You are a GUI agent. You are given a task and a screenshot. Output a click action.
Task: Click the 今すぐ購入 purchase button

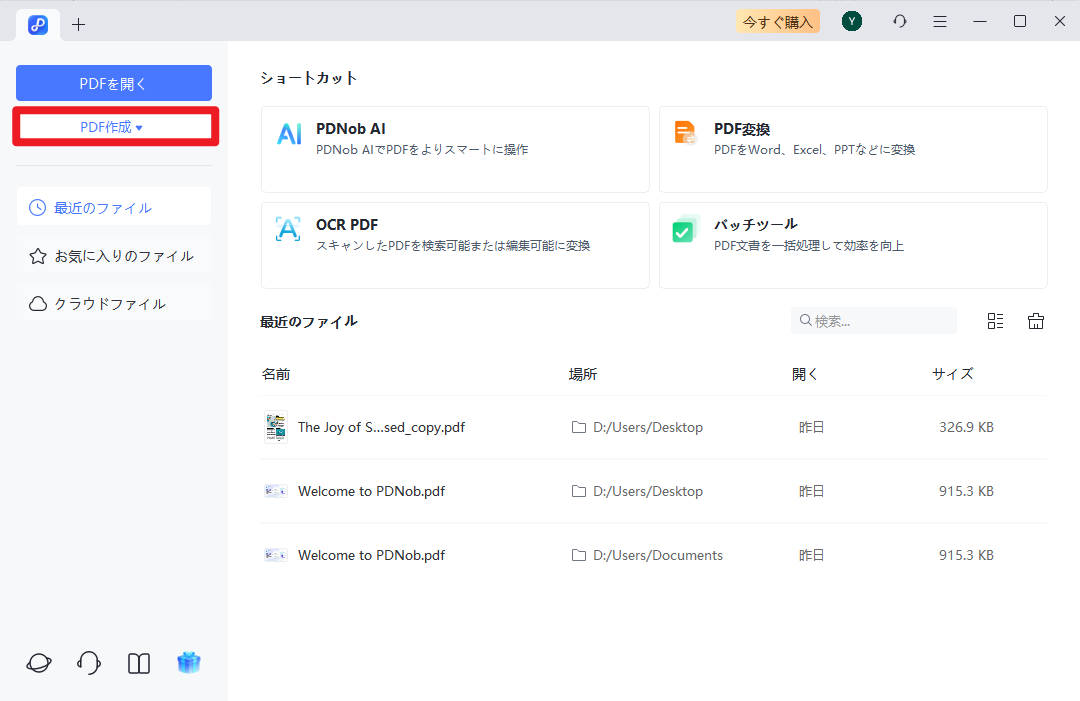coord(777,20)
